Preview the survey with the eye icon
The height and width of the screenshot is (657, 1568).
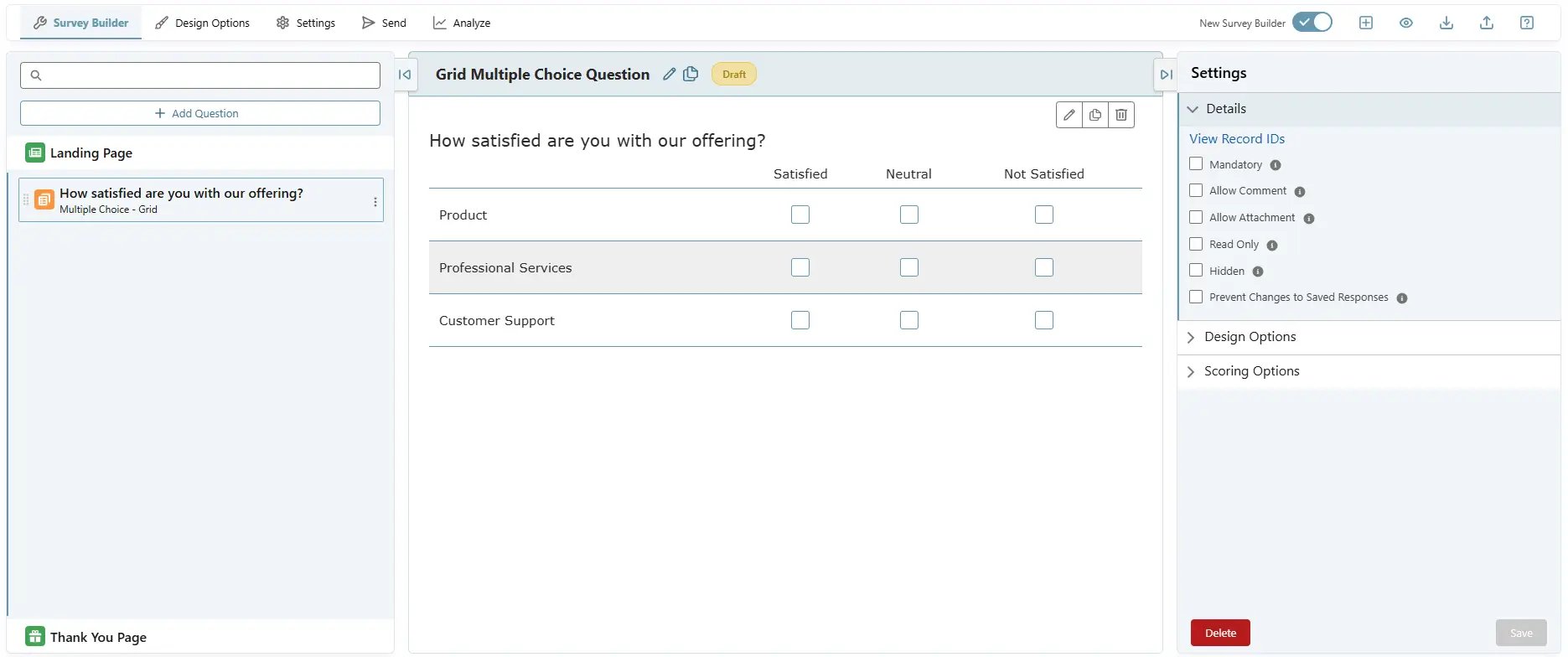coord(1406,23)
